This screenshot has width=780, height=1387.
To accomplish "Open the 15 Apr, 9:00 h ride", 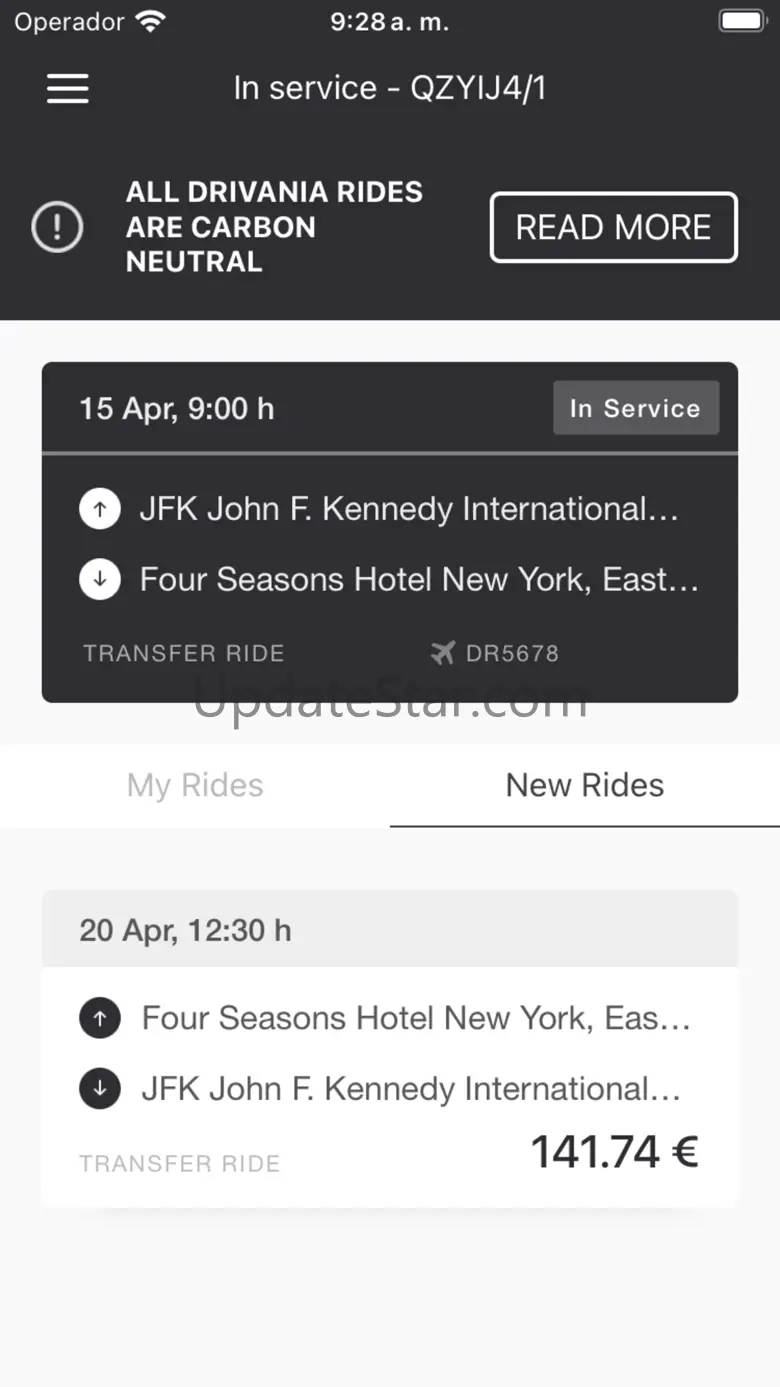I will coord(177,409).
